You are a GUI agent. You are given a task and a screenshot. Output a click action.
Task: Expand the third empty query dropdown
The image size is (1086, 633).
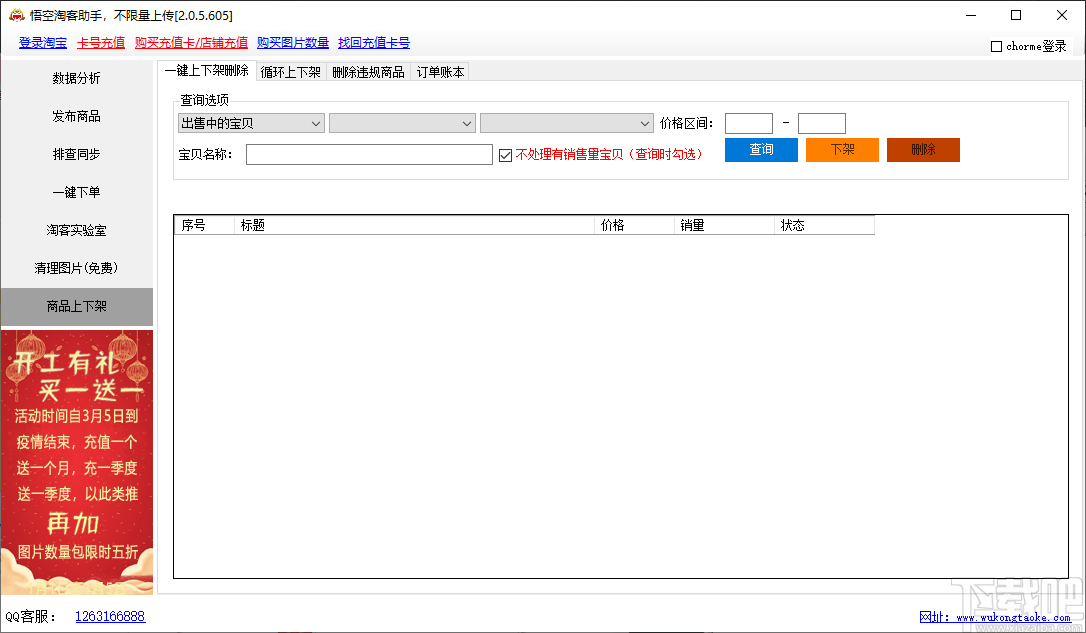point(567,123)
